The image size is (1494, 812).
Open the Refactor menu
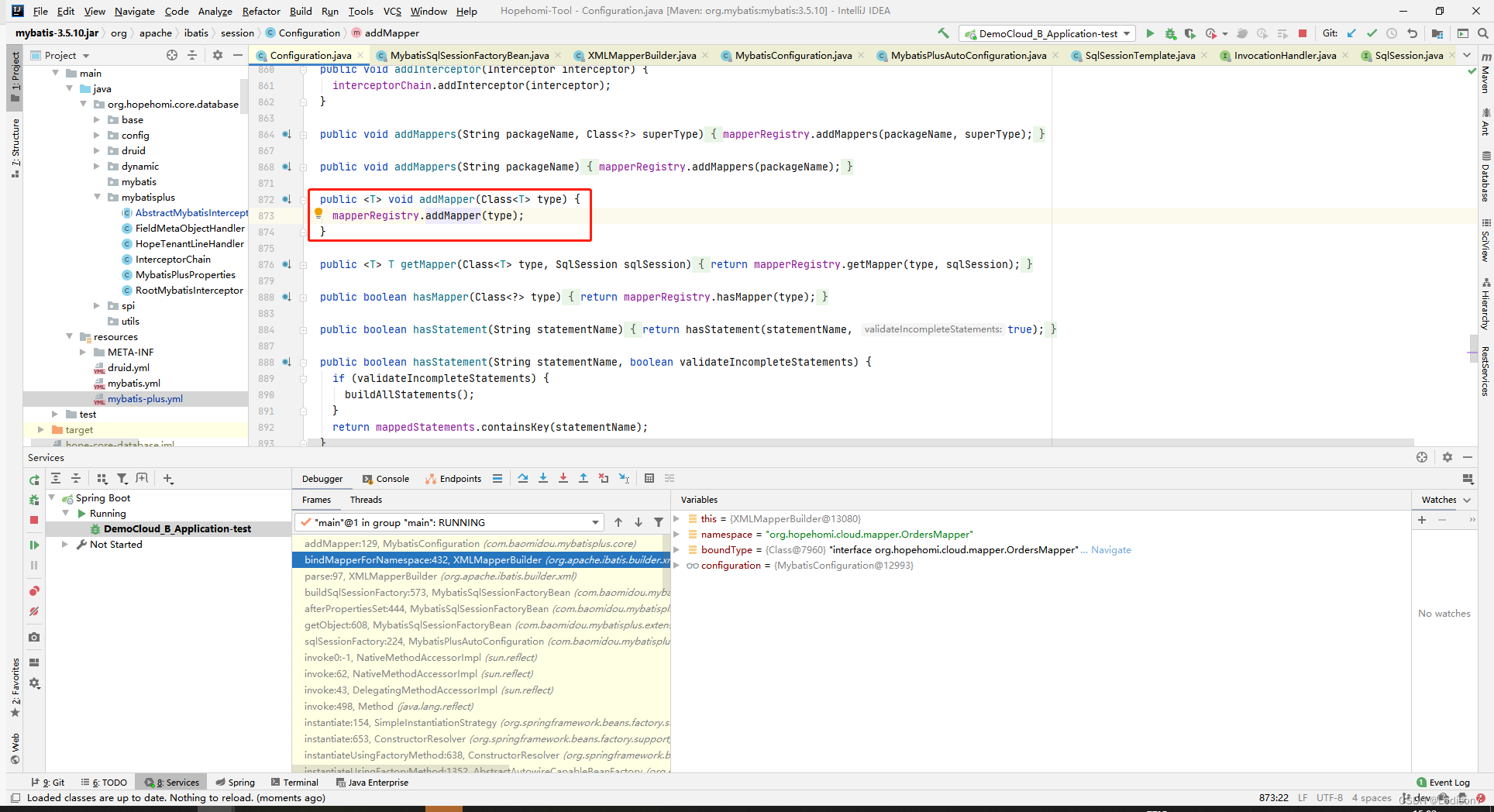(x=261, y=11)
